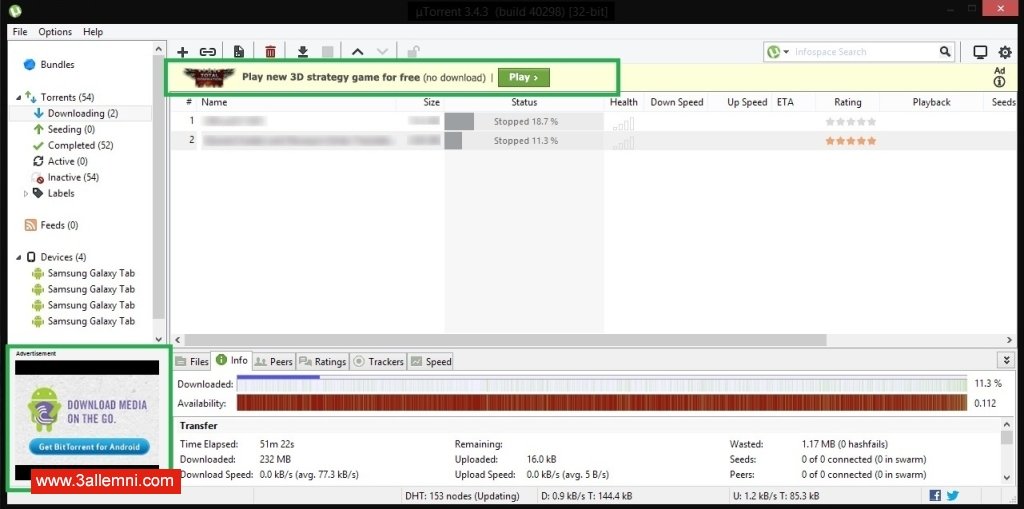
Task: Click the Add Torrent plus icon
Action: click(182, 52)
